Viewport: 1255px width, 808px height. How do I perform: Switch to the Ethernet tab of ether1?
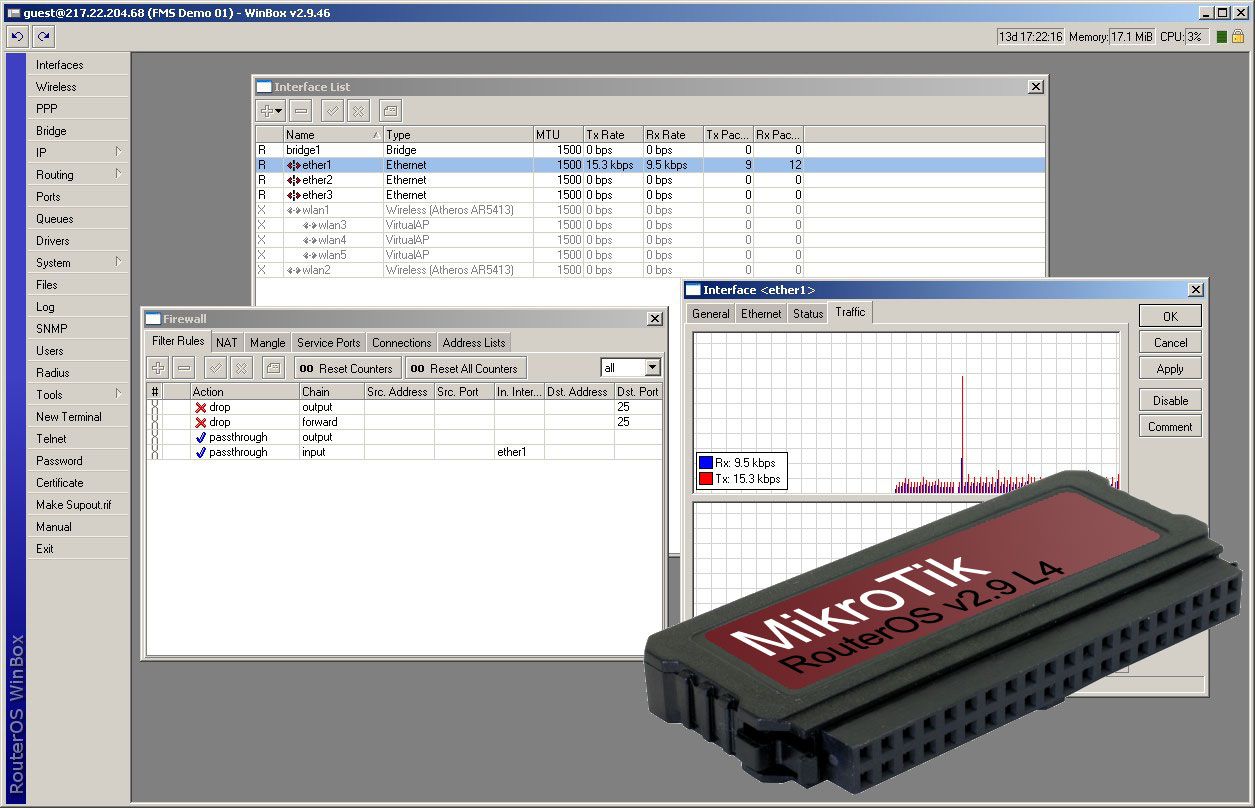pyautogui.click(x=761, y=313)
